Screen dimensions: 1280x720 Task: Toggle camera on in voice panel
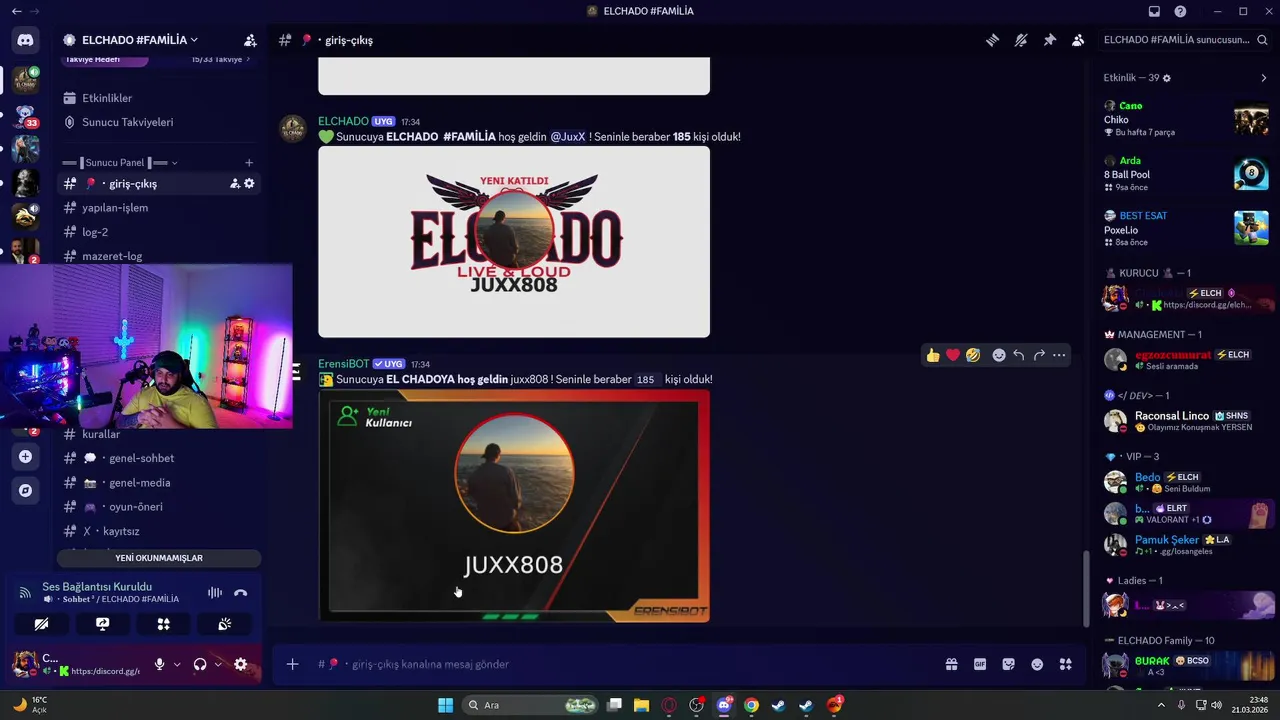41,624
